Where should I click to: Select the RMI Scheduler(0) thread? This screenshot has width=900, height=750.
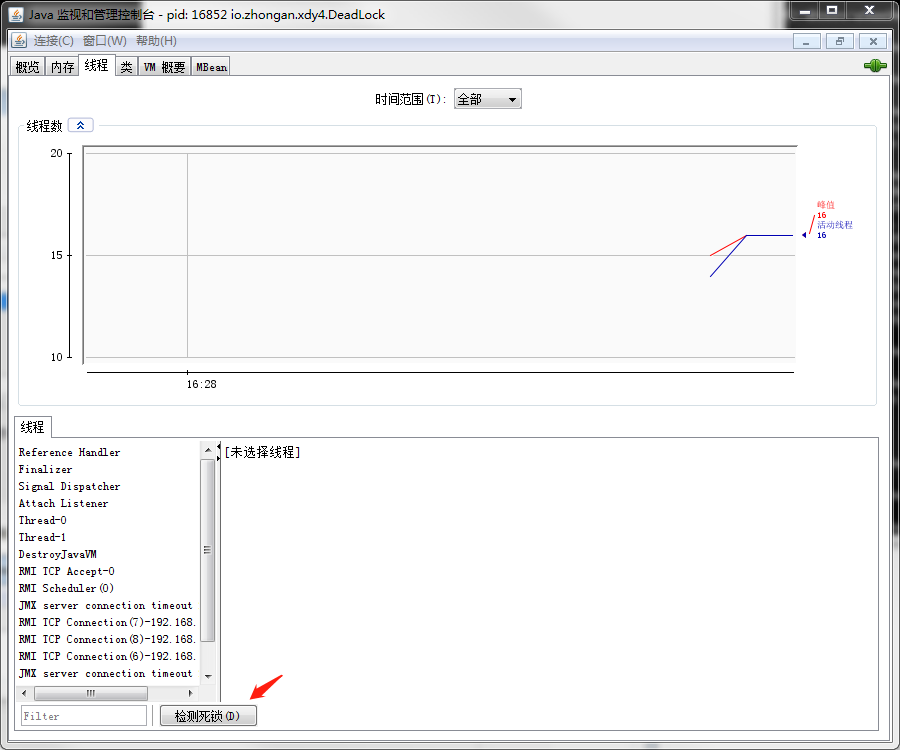[x=66, y=588]
